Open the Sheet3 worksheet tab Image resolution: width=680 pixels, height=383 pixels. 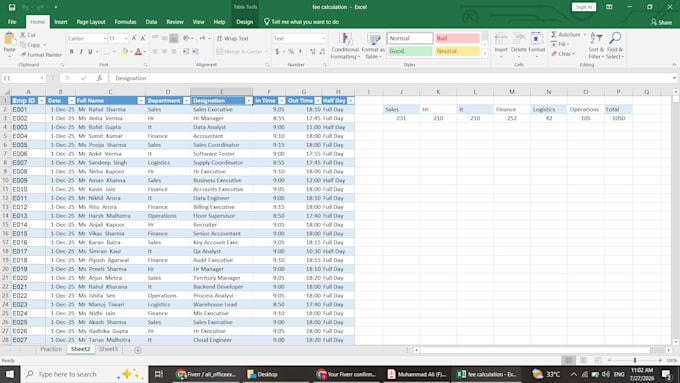pyautogui.click(x=108, y=349)
